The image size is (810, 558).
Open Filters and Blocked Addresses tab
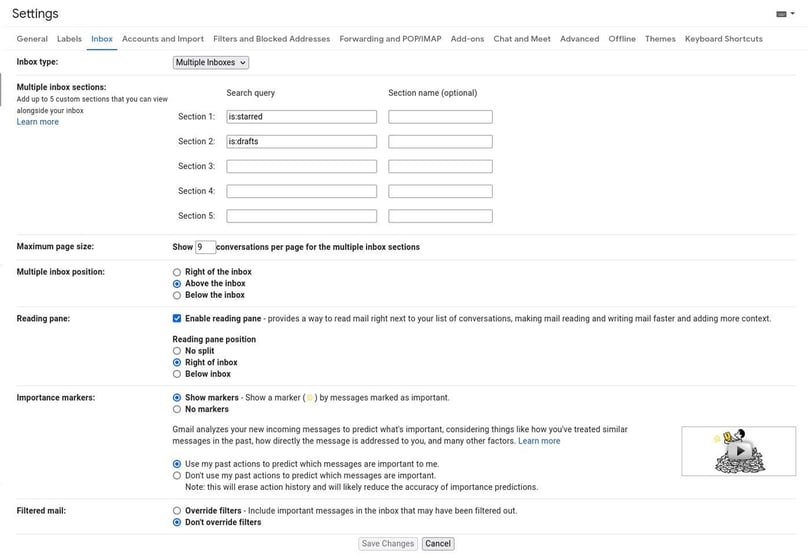click(x=271, y=39)
